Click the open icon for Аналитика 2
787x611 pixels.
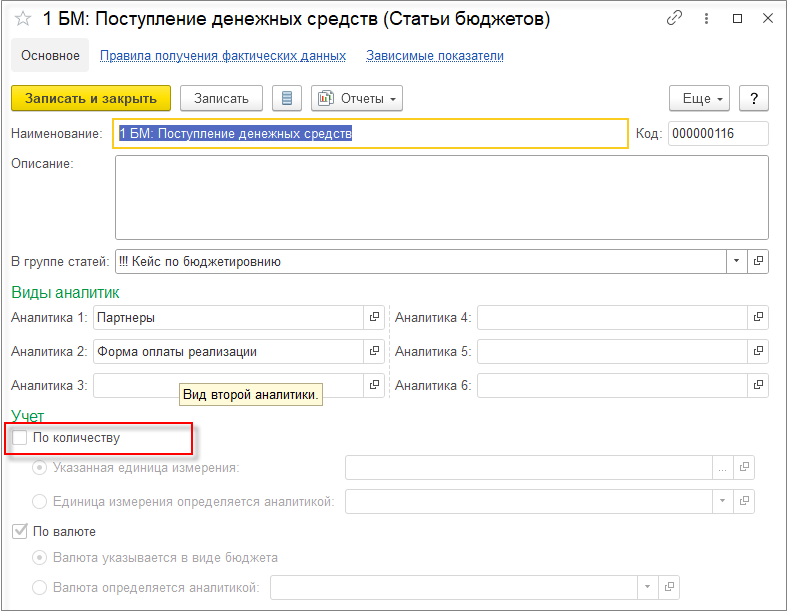pyautogui.click(x=375, y=351)
